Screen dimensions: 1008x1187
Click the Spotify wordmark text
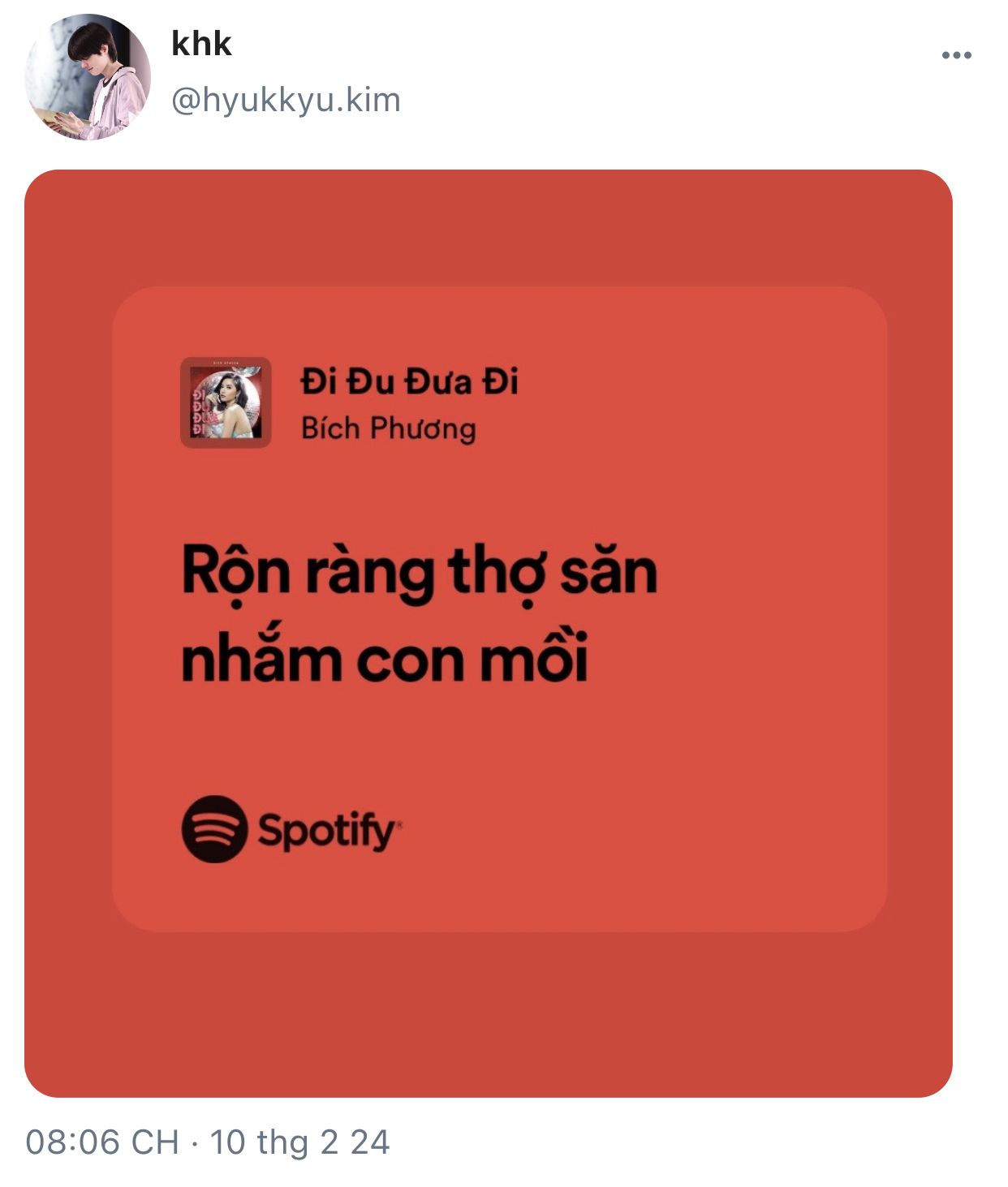pos(329,831)
